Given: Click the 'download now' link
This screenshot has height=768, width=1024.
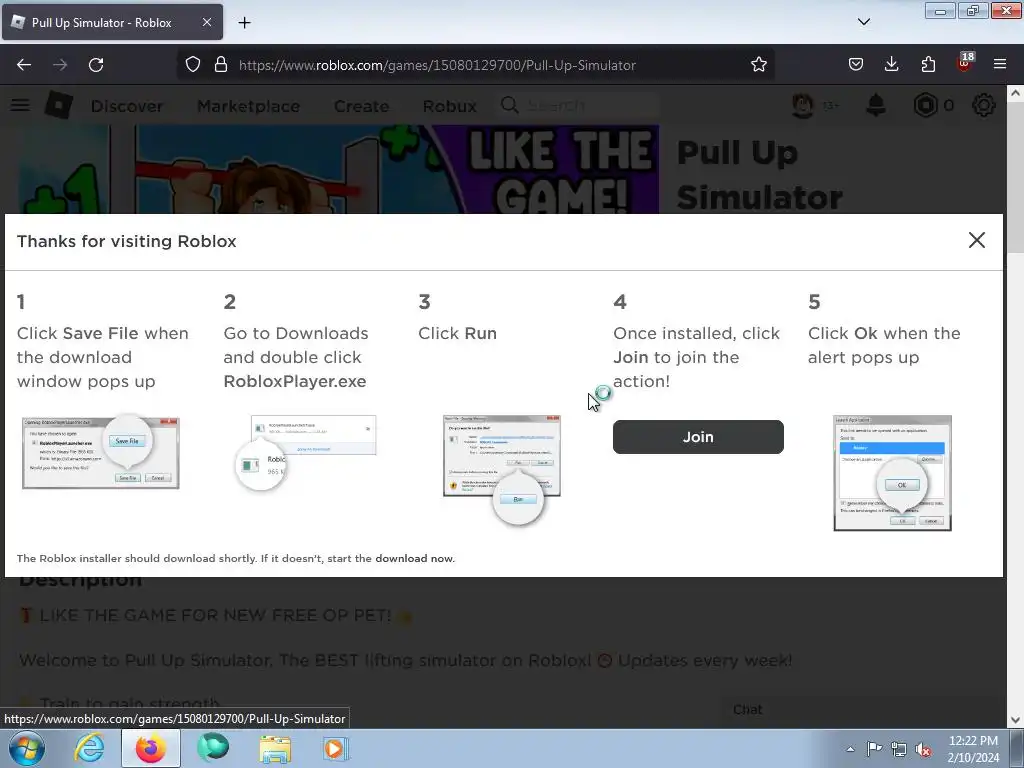Looking at the screenshot, I should coord(414,558).
